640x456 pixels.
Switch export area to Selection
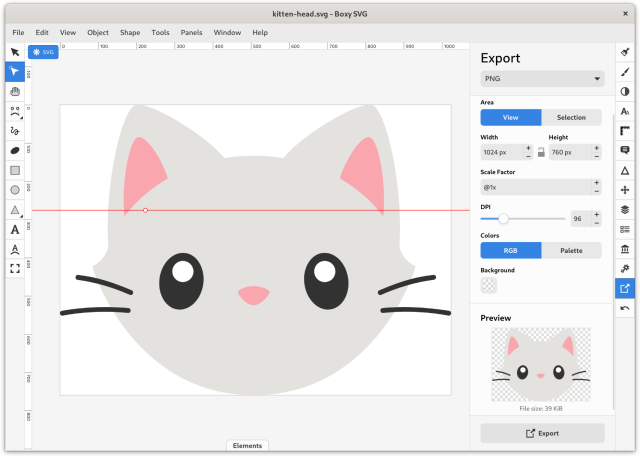(571, 117)
